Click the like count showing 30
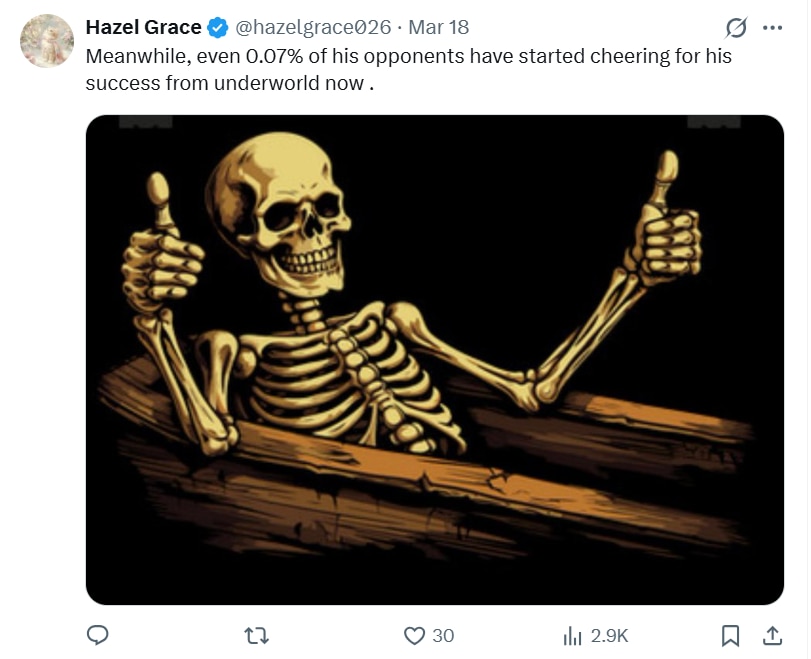The image size is (811, 659). pyautogui.click(x=443, y=635)
